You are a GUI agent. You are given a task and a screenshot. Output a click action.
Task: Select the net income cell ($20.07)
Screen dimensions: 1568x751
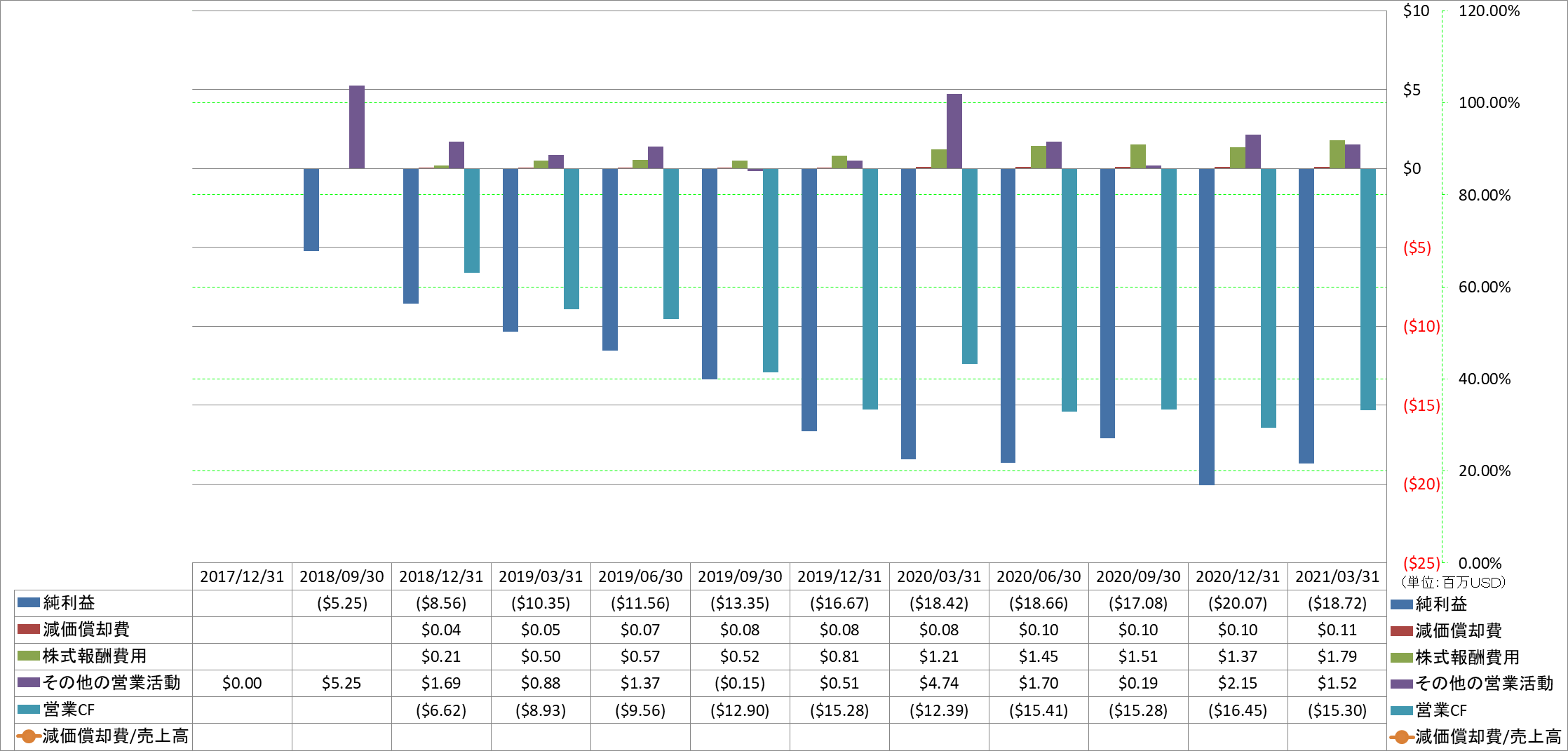coord(1238,603)
